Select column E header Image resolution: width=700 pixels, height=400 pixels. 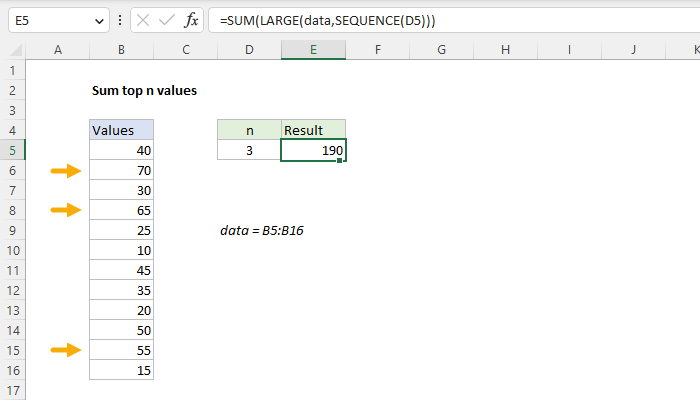tap(313, 50)
